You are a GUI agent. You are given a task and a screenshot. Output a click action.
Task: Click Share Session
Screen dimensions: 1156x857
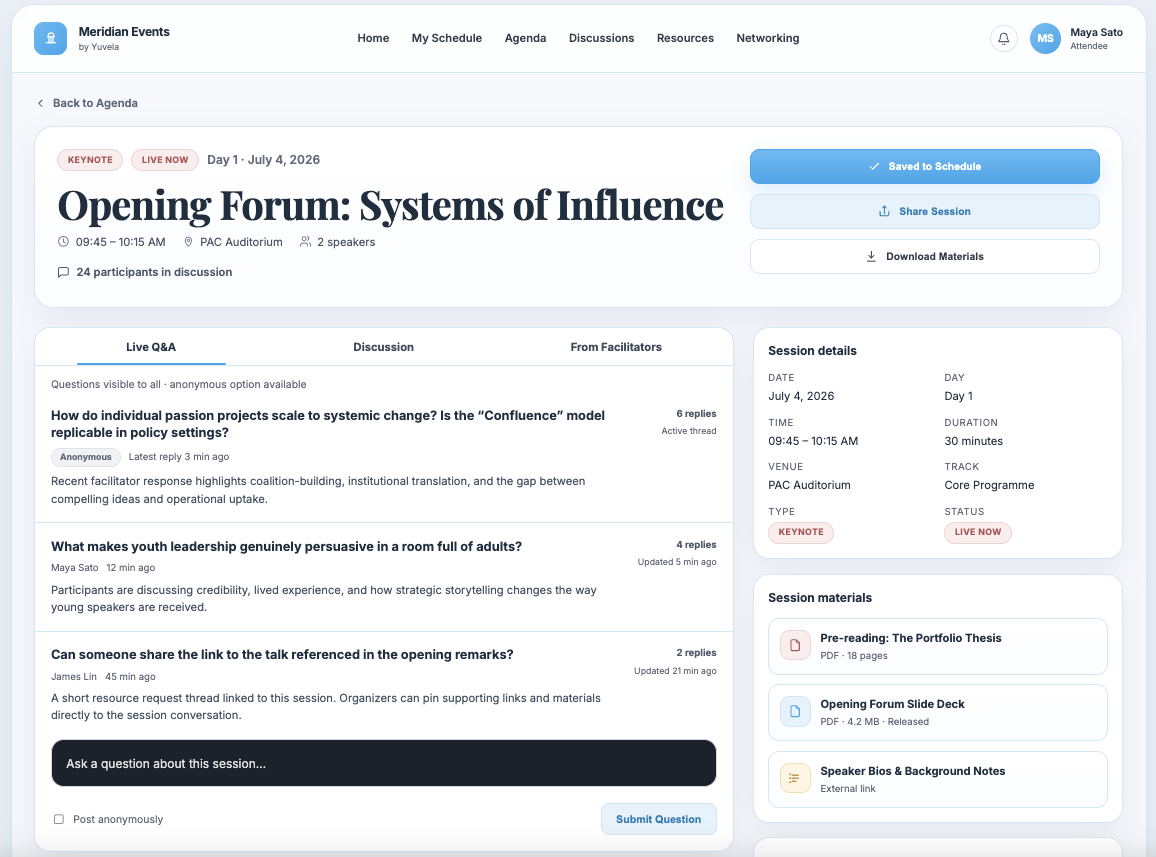[x=924, y=211]
